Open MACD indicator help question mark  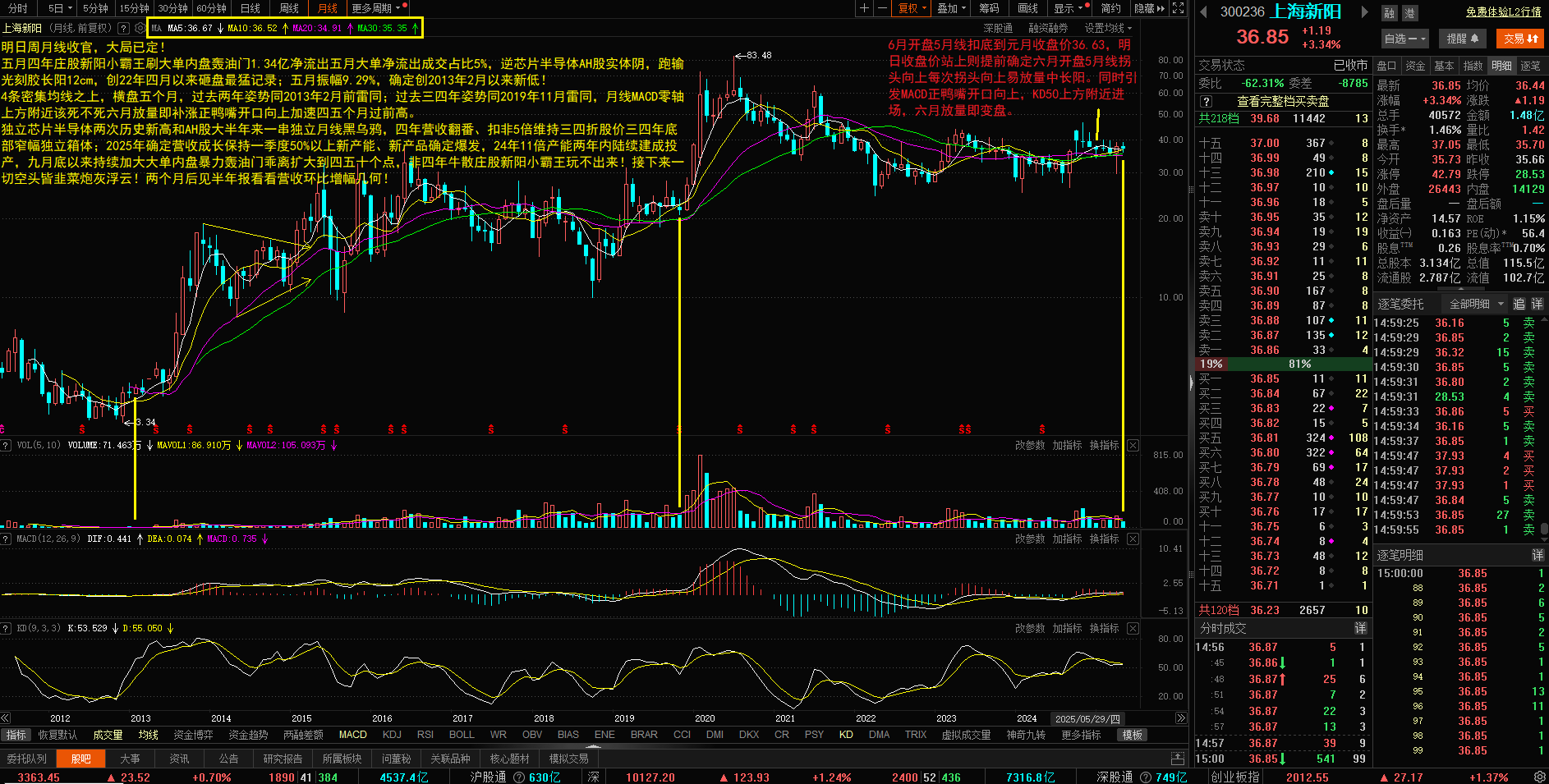[7, 539]
